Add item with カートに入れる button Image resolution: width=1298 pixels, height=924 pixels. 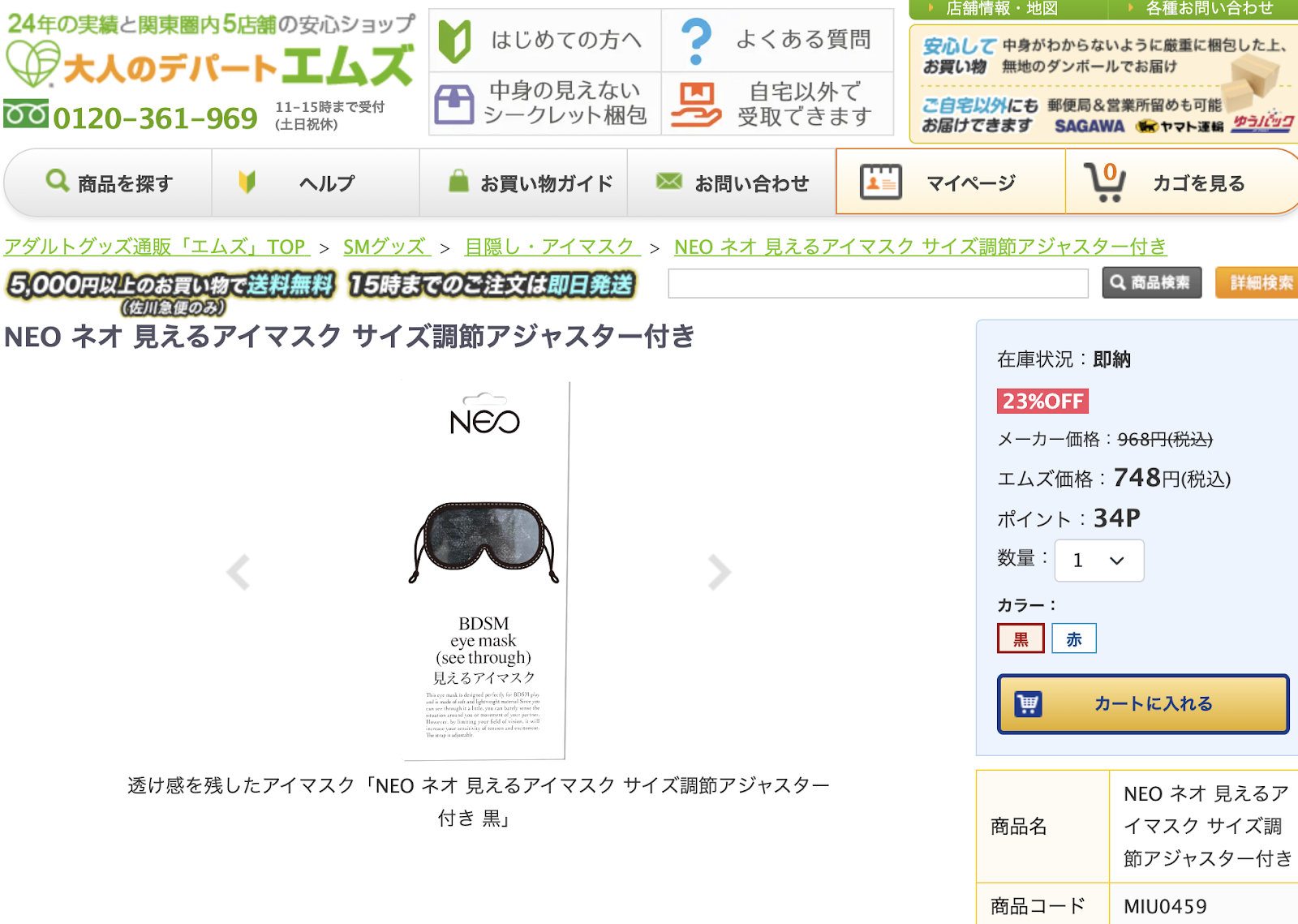(x=1142, y=704)
